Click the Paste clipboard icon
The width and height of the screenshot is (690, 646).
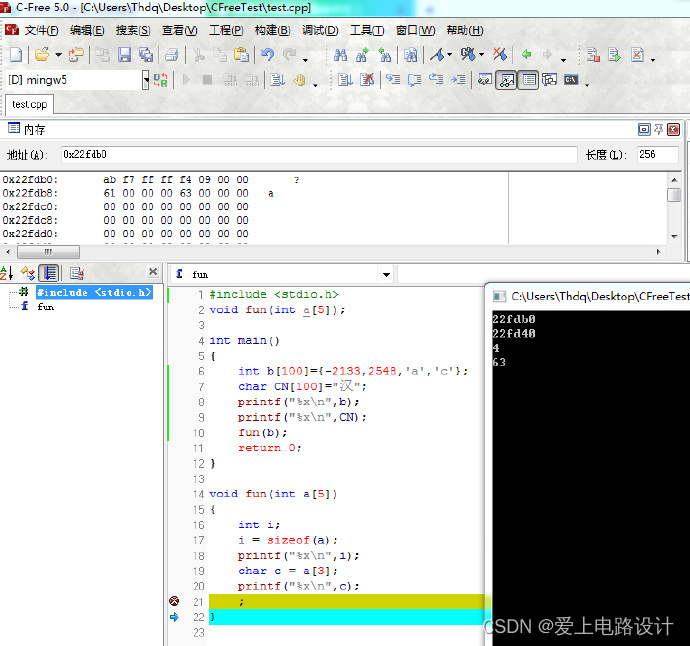[241, 55]
